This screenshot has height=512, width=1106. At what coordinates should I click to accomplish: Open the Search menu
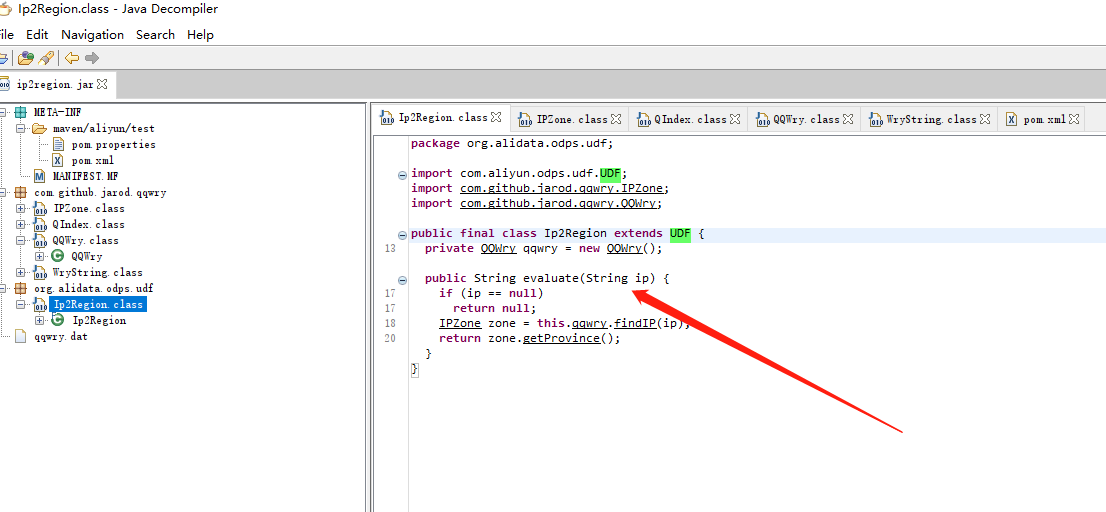click(155, 35)
